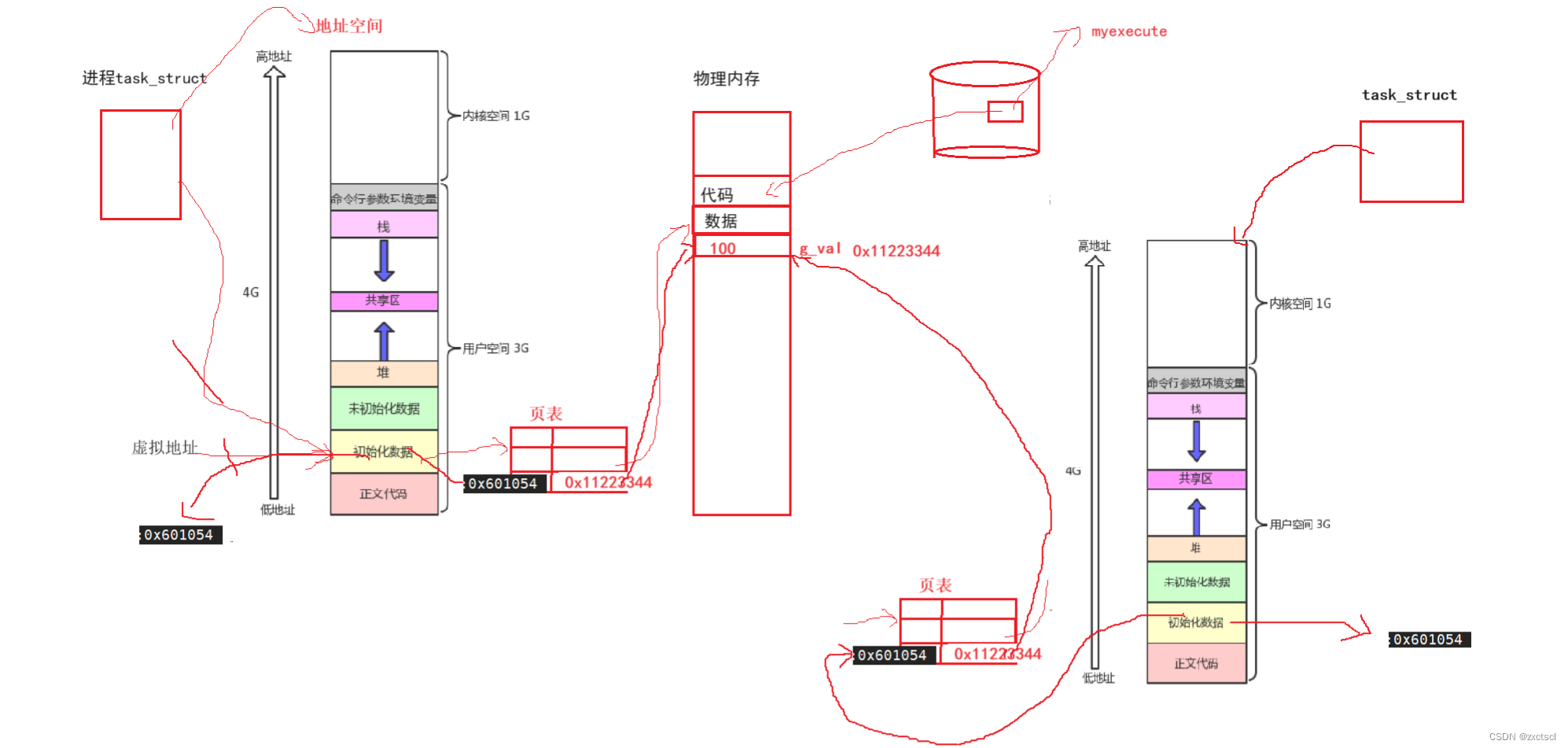Image resolution: width=1568 pixels, height=748 pixels.
Task: Toggle the 未初始化数据 segment on the right
Action: click(x=1197, y=582)
